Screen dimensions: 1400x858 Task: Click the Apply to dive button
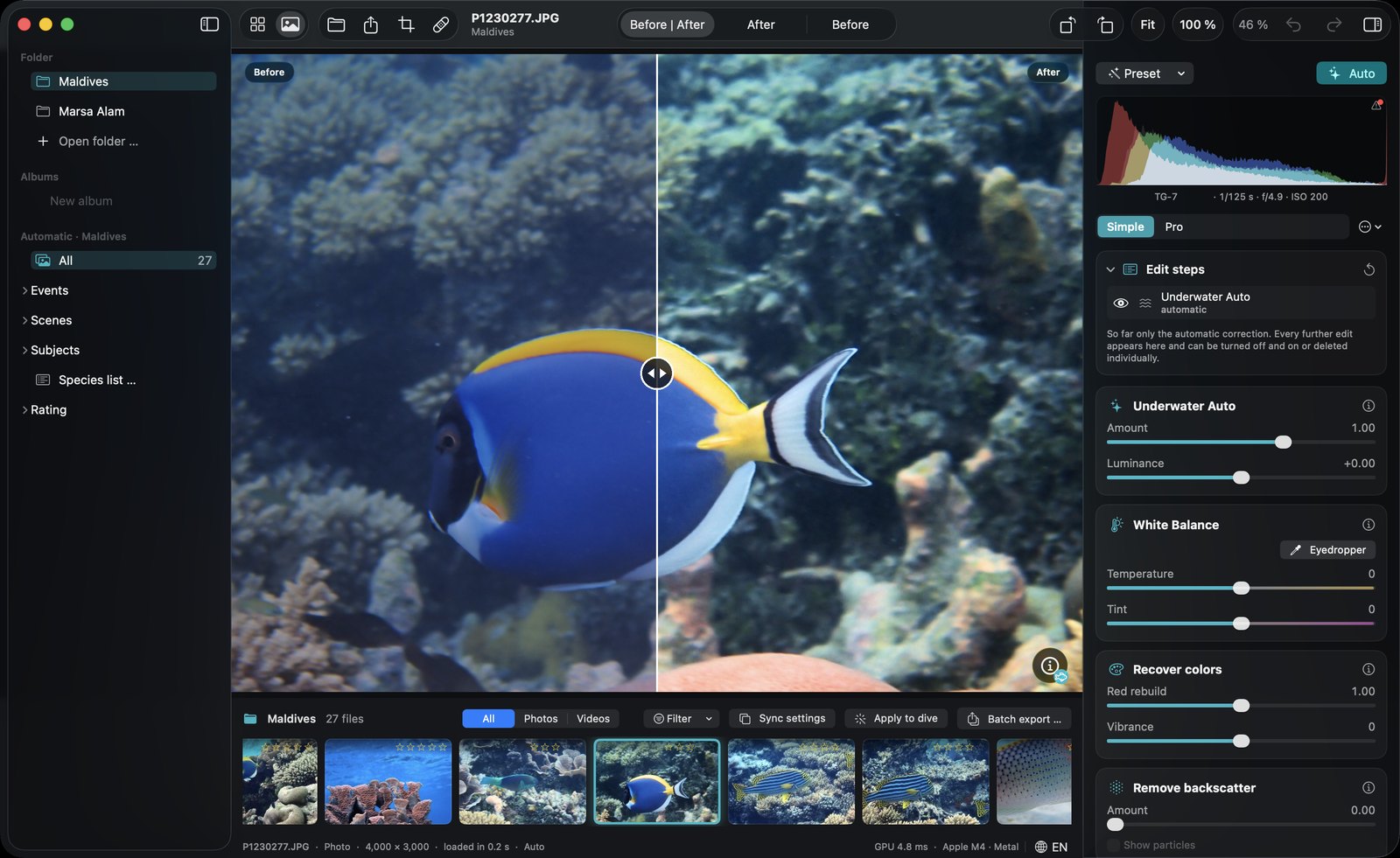click(x=896, y=719)
